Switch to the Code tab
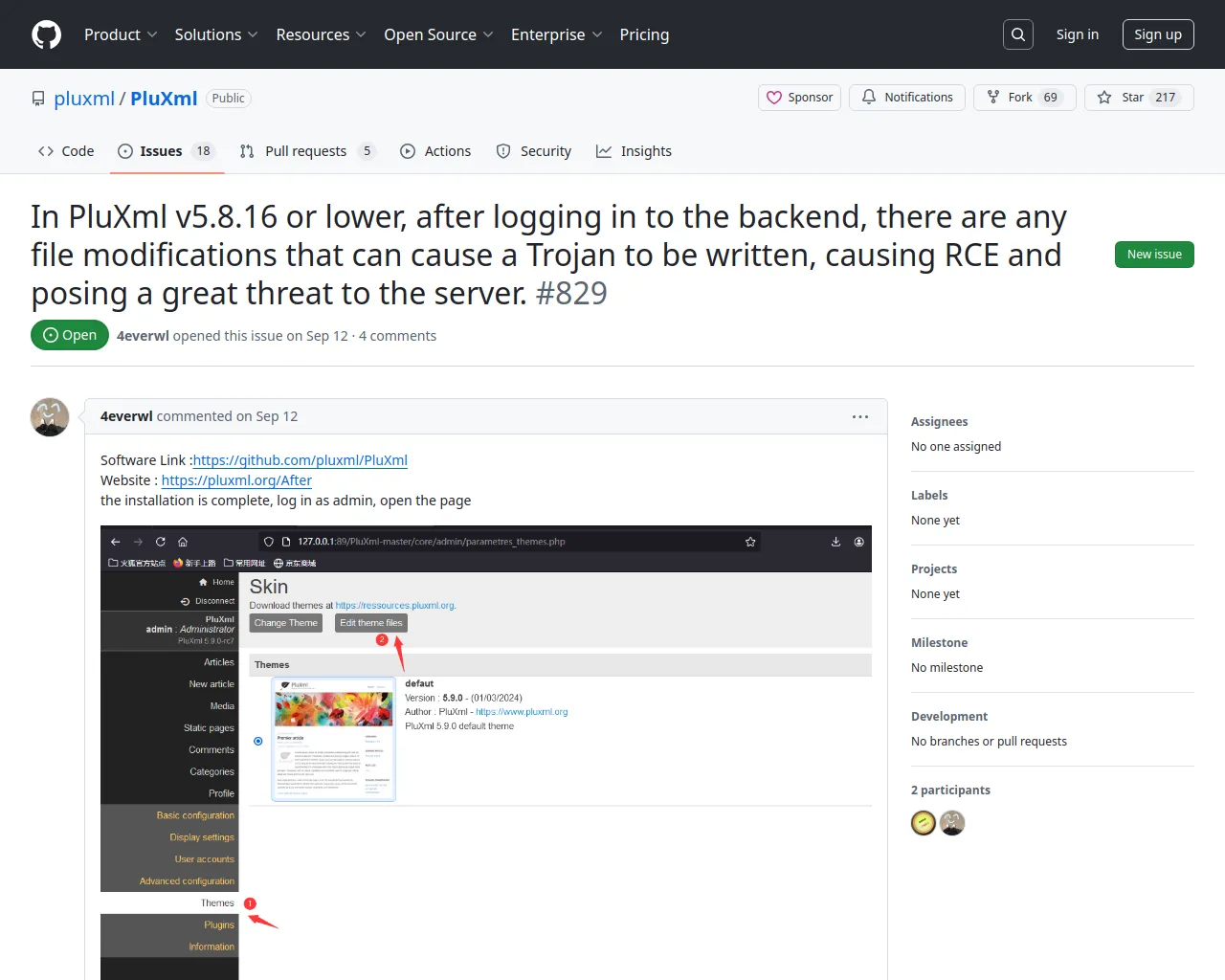The width and height of the screenshot is (1225, 980). pyautogui.click(x=66, y=151)
